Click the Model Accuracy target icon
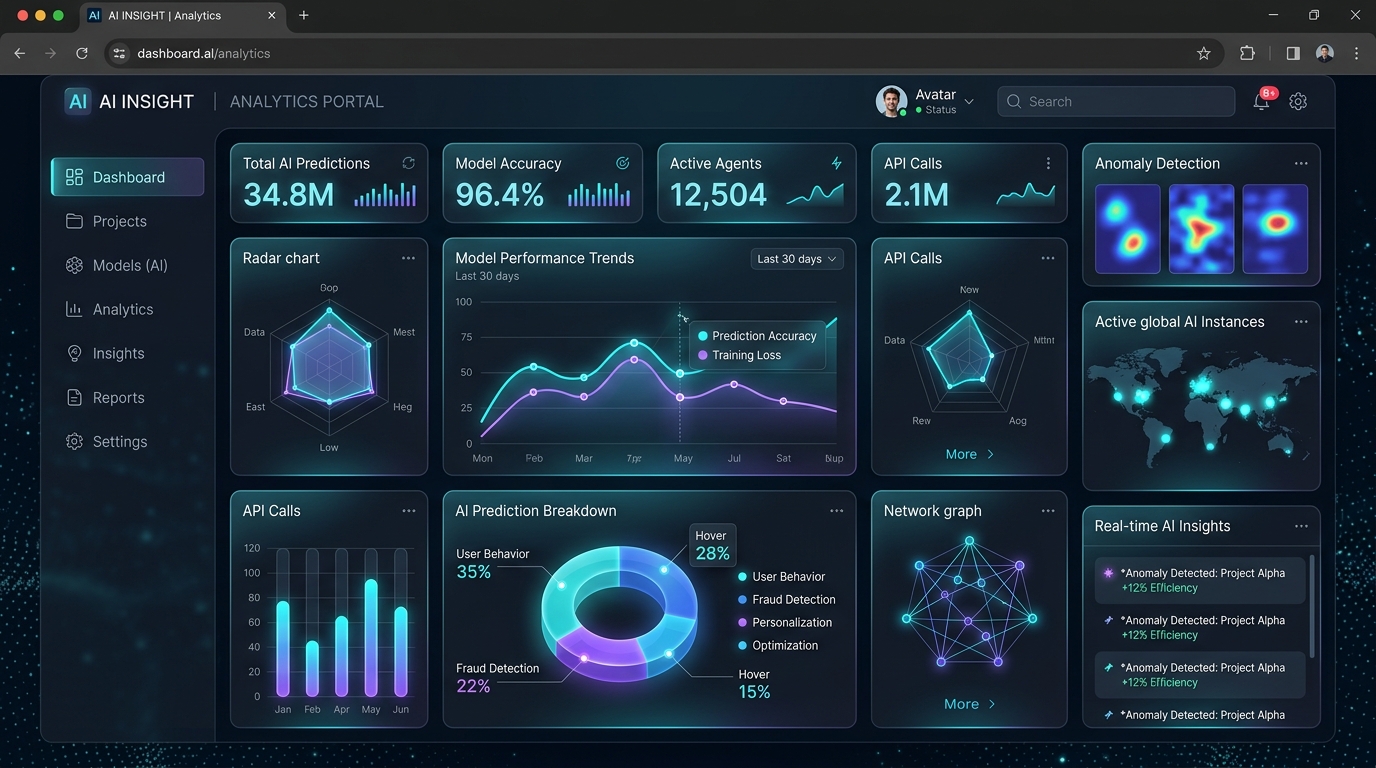 (623, 163)
